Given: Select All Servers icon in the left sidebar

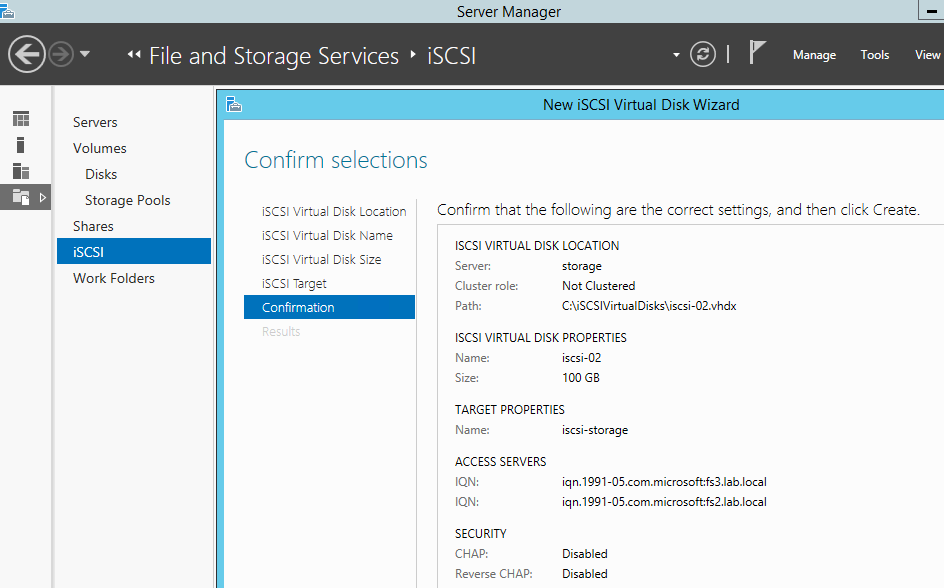Looking at the screenshot, I should pos(21,171).
